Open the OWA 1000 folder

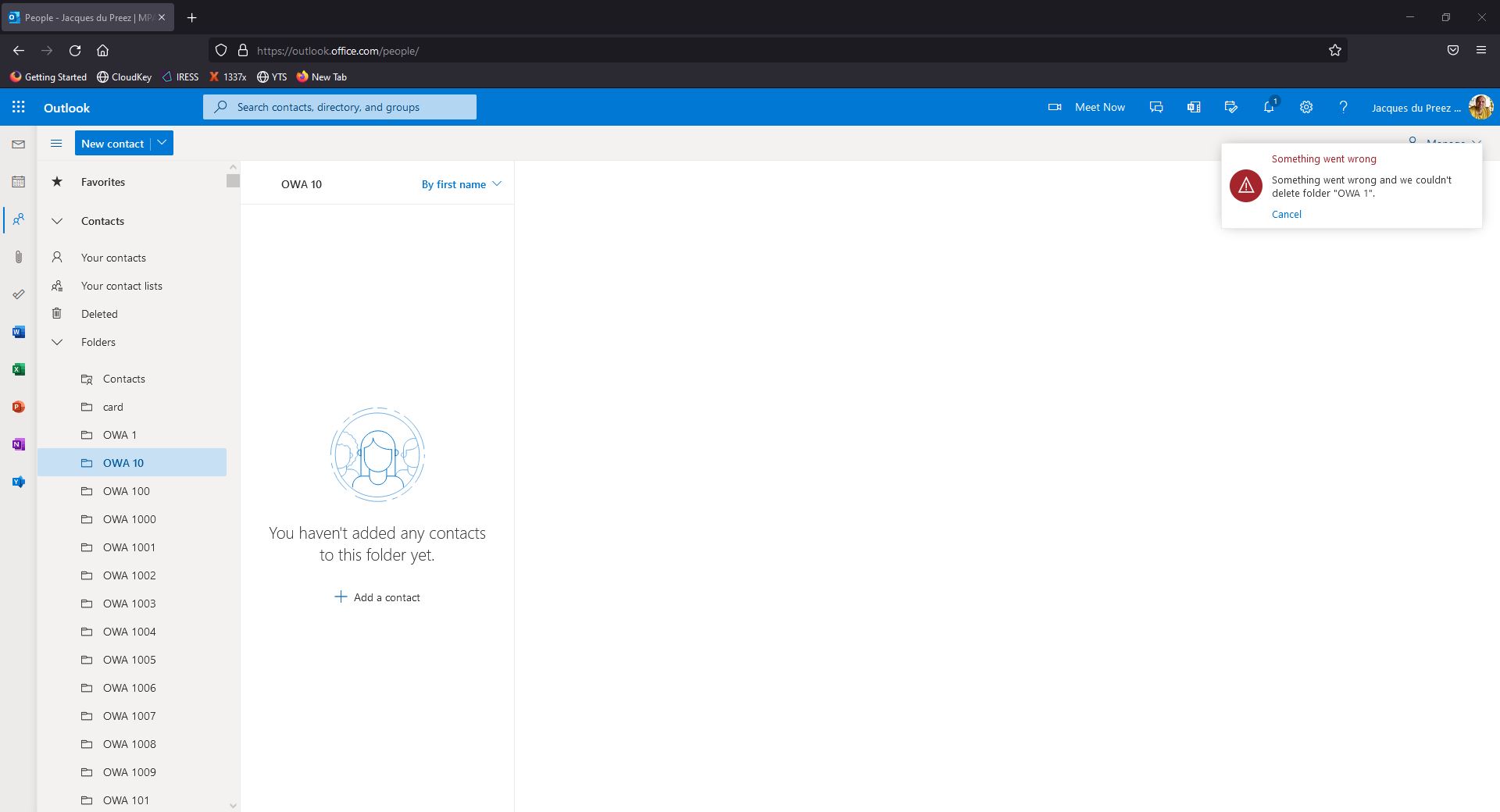point(129,518)
